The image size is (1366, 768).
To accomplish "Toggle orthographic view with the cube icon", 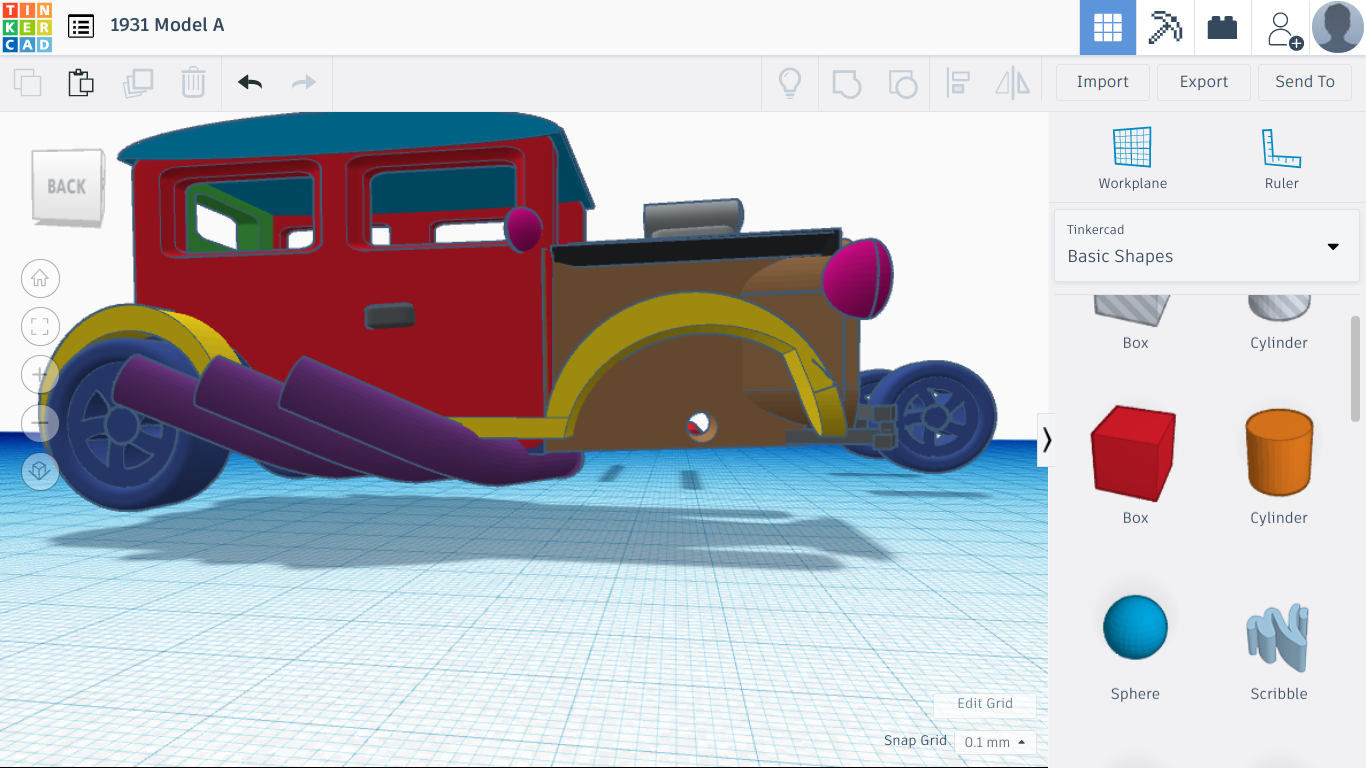I will pyautogui.click(x=40, y=471).
